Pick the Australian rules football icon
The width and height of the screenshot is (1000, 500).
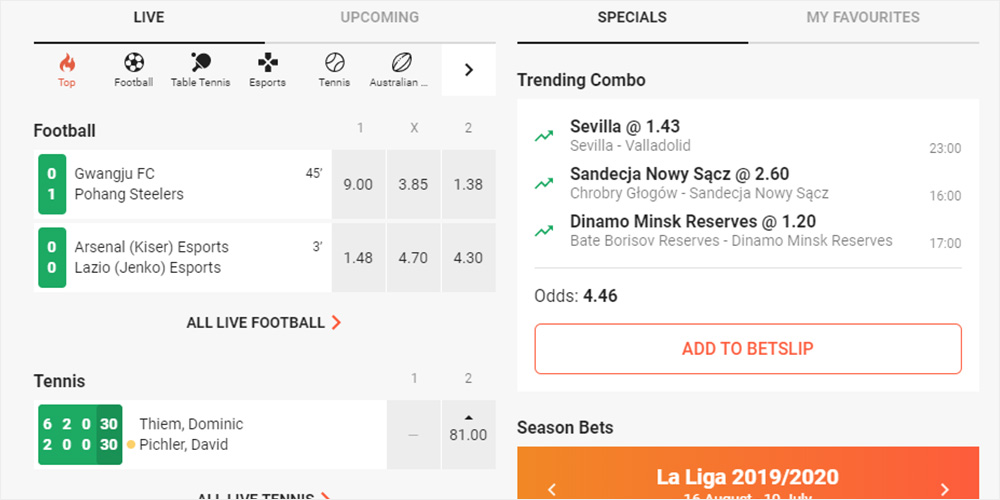tap(401, 62)
